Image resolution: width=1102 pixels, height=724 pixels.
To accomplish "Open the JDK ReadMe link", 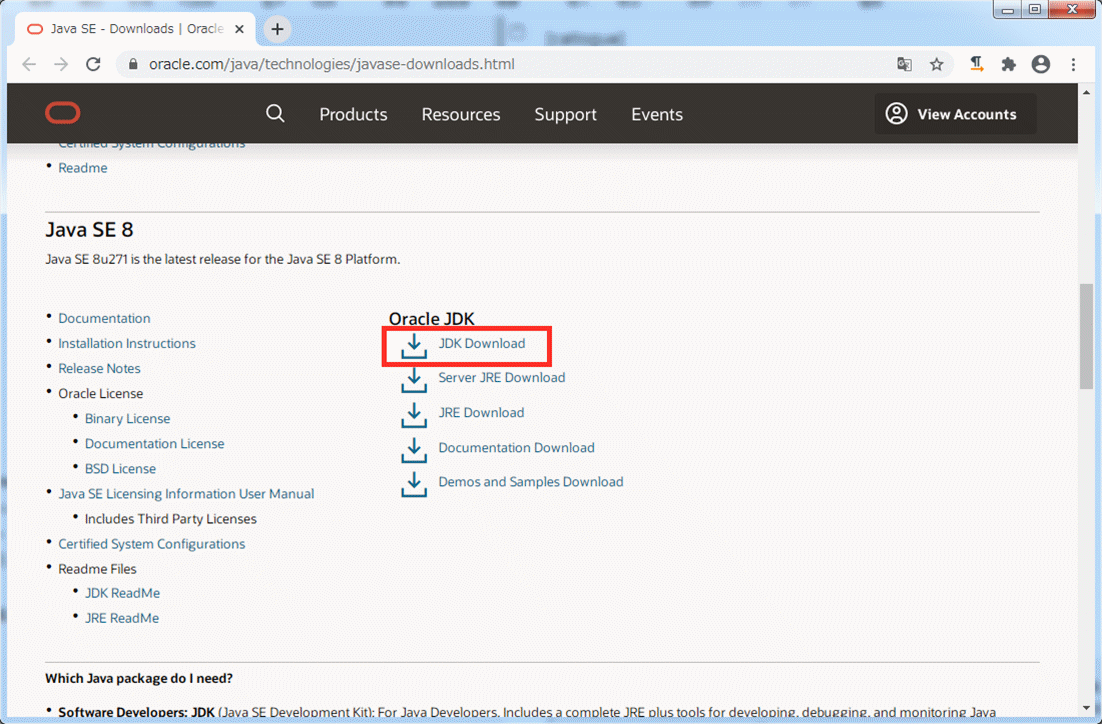I will (122, 593).
